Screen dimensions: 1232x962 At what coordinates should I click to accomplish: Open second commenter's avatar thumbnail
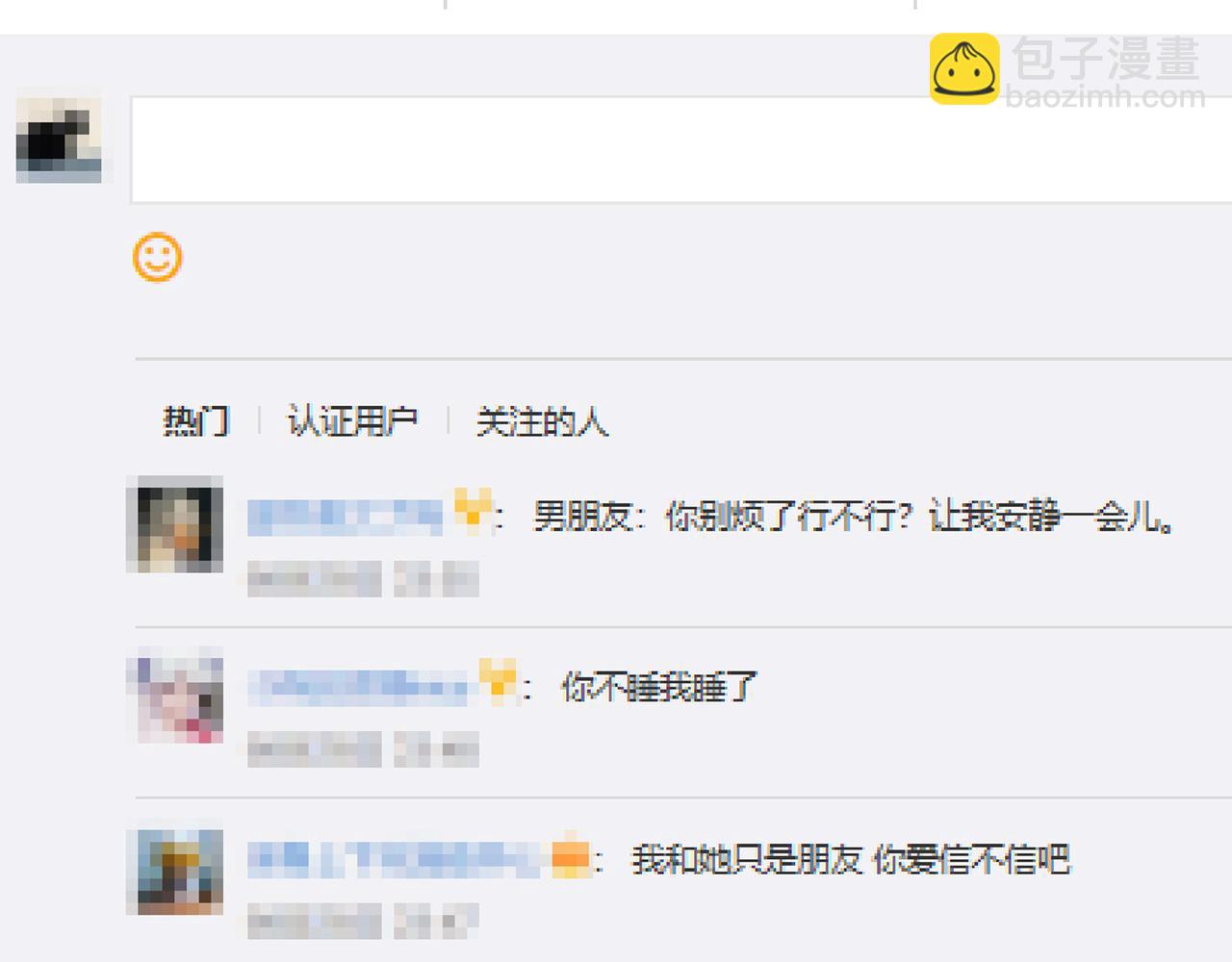(175, 696)
